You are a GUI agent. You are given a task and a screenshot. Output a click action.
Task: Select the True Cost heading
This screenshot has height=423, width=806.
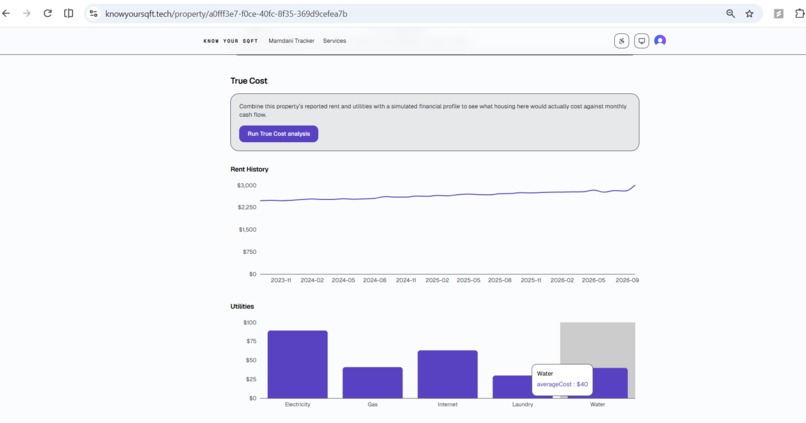249,81
